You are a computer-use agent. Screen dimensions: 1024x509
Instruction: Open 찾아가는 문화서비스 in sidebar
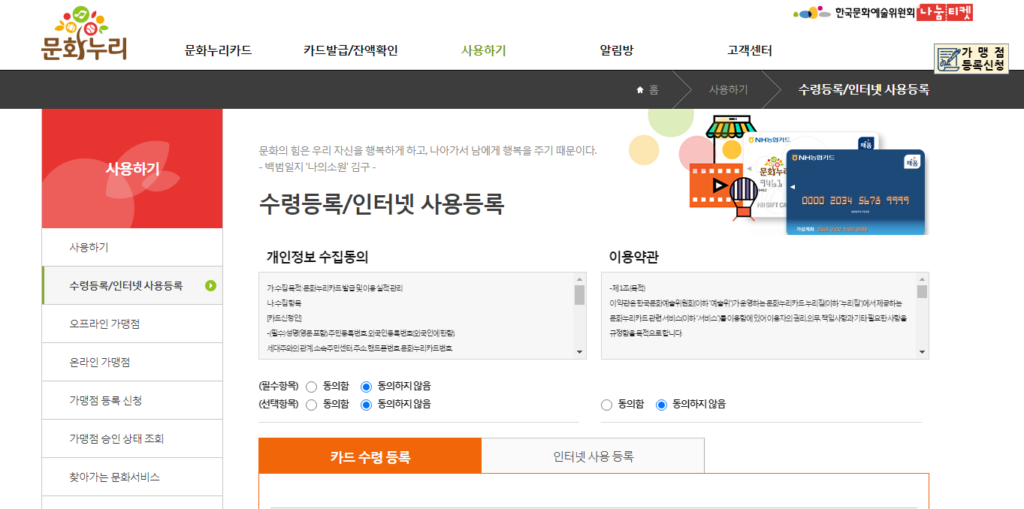pos(132,477)
